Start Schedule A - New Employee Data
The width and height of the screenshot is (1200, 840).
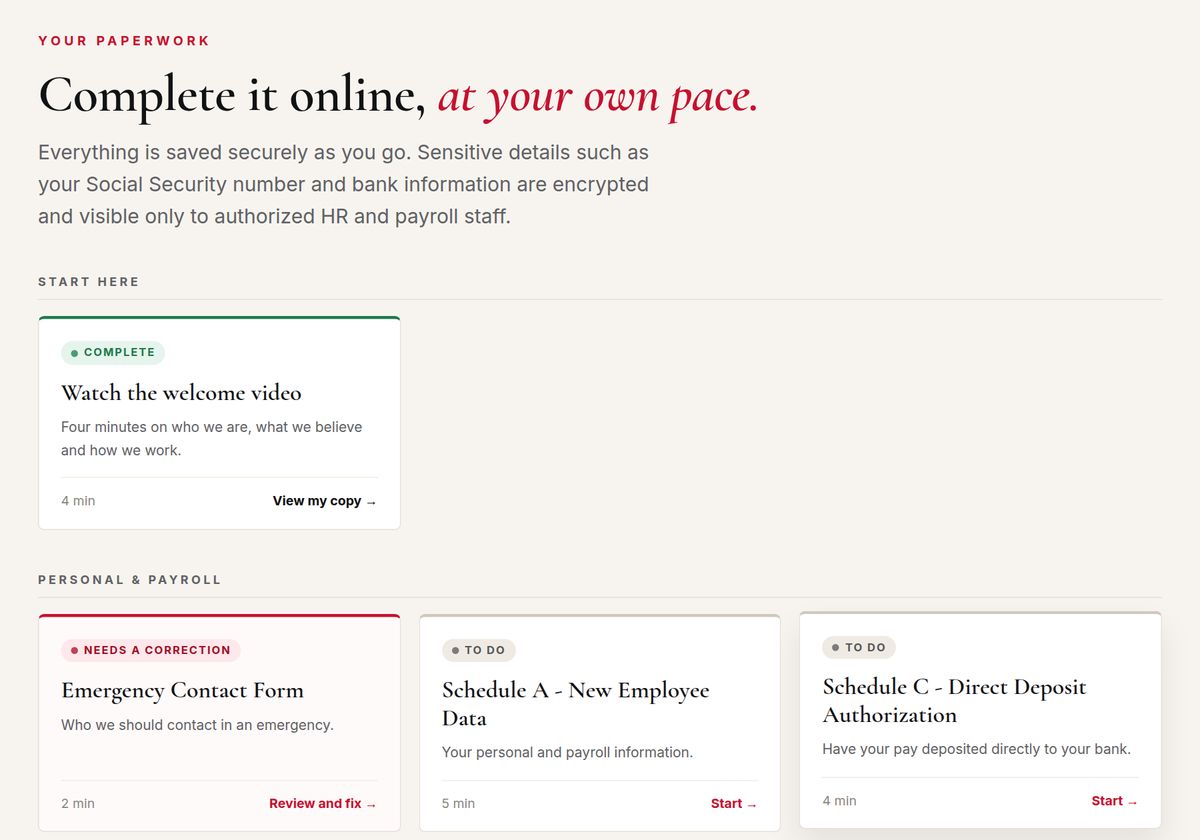pos(734,803)
